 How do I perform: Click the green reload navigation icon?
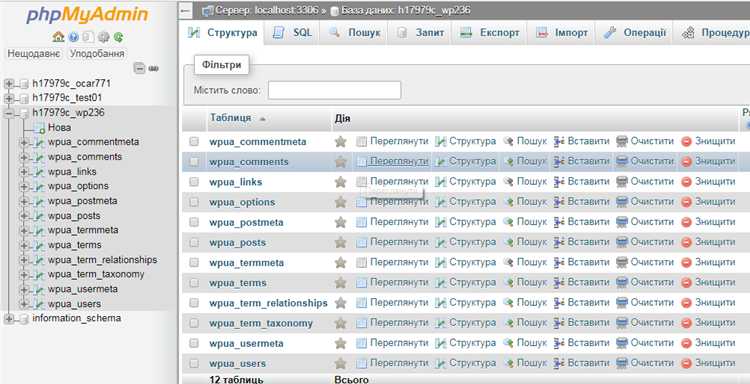118,37
